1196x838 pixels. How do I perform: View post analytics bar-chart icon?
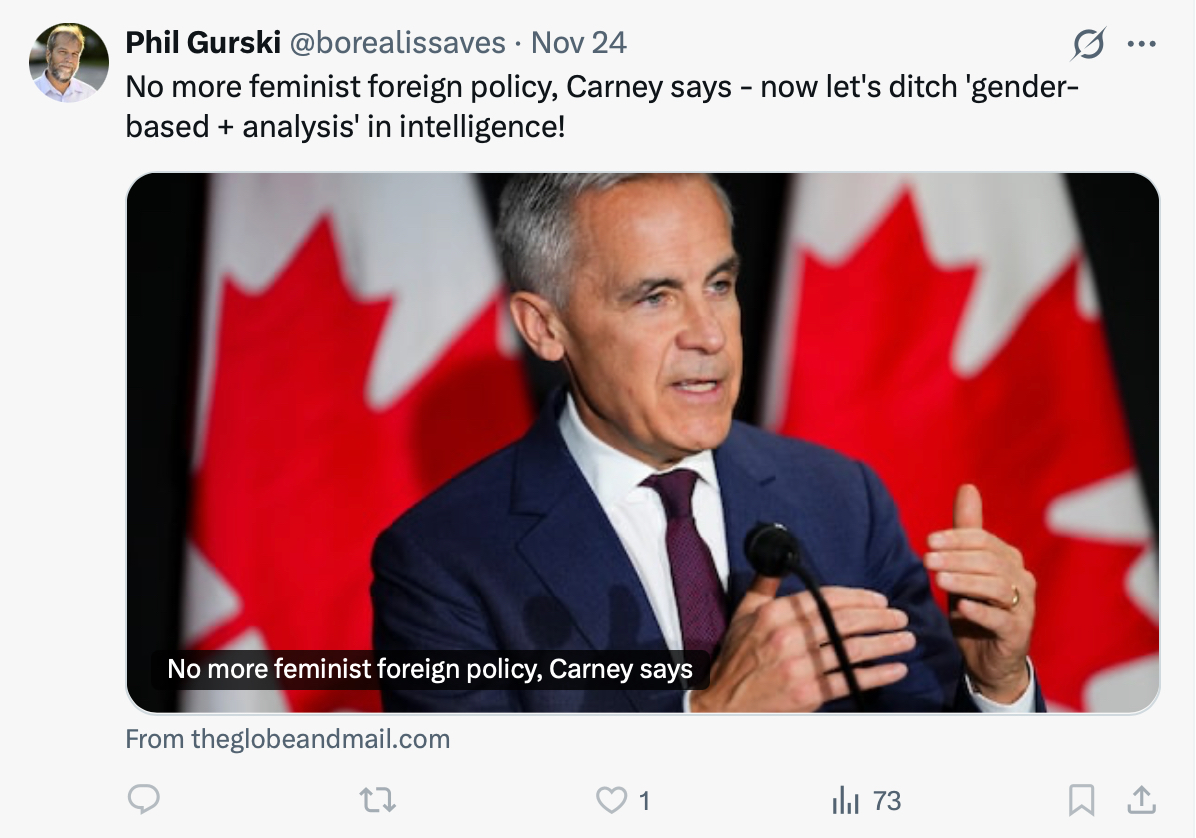pyautogui.click(x=846, y=800)
